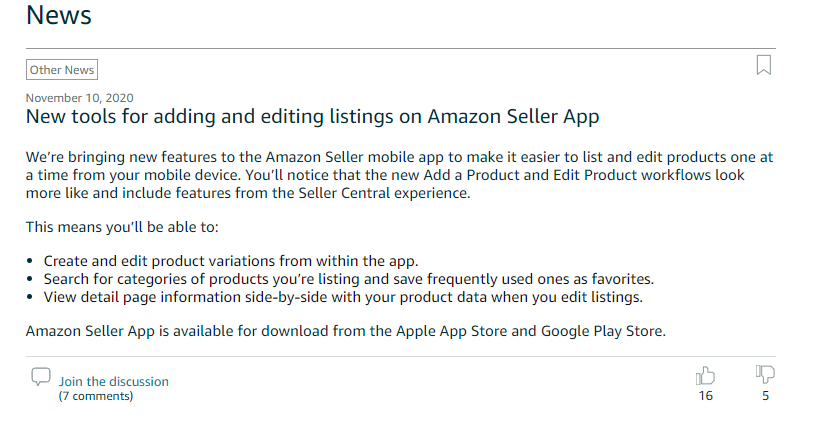Click the dislike count of 5
Image resolution: width=826 pixels, height=423 pixels.
(765, 396)
